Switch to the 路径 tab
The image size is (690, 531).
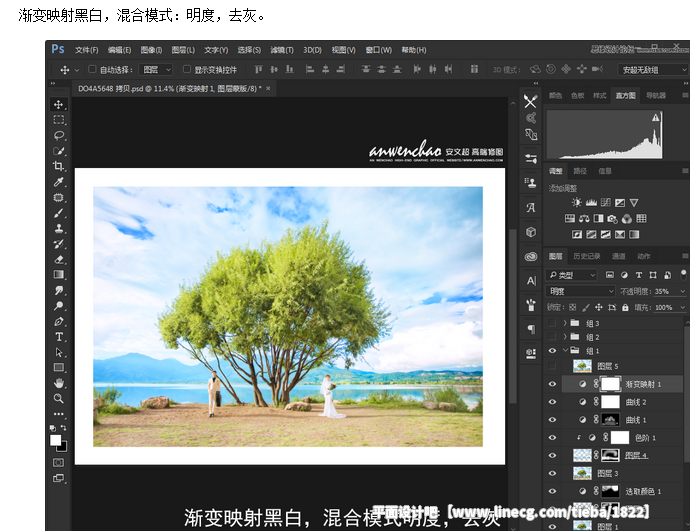580,171
